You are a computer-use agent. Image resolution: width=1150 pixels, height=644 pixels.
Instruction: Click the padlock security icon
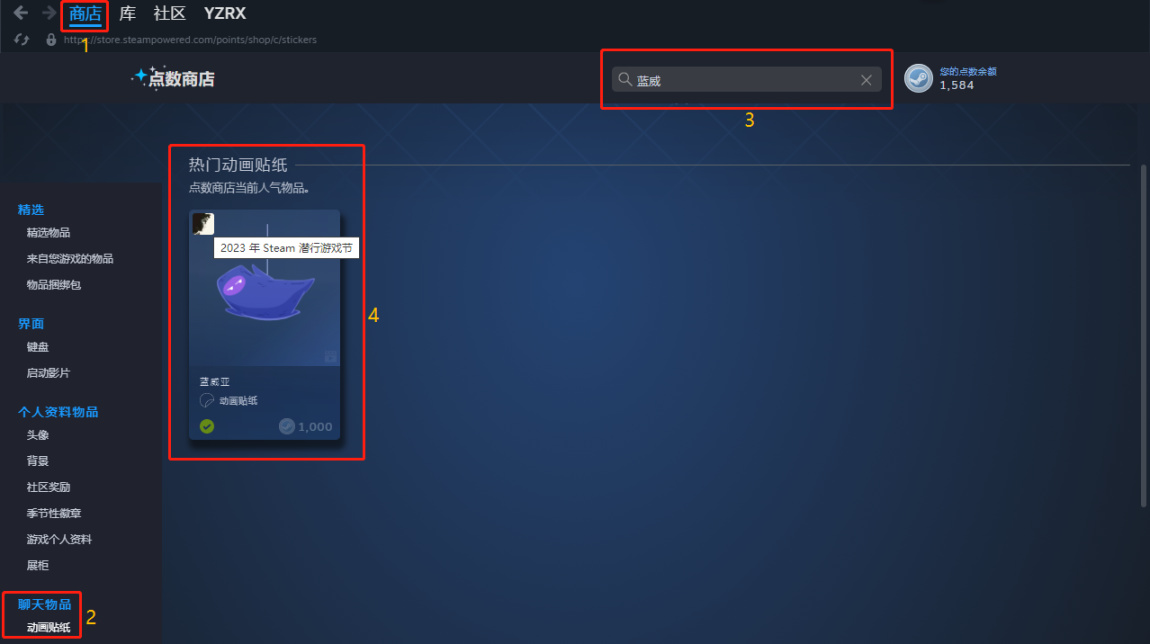click(51, 40)
